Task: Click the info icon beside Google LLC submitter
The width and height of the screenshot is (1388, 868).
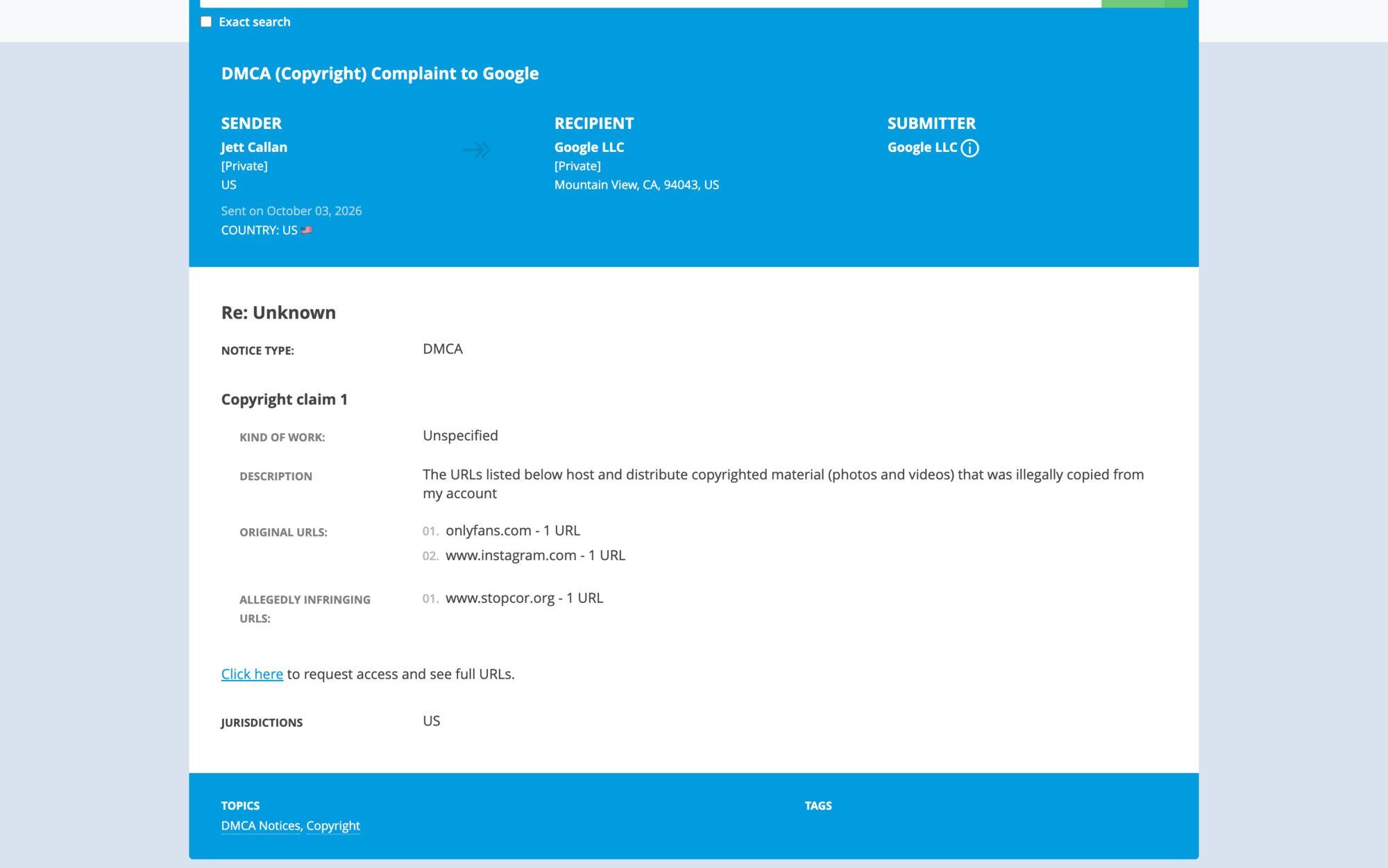Action: (x=970, y=148)
